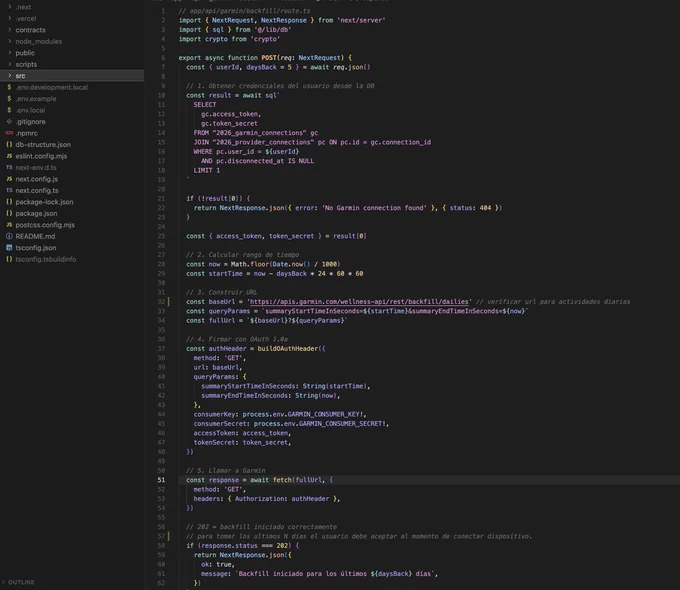Open next-env.d.ts in the explorer
Viewport: 680px width, 590px height.
36,167
